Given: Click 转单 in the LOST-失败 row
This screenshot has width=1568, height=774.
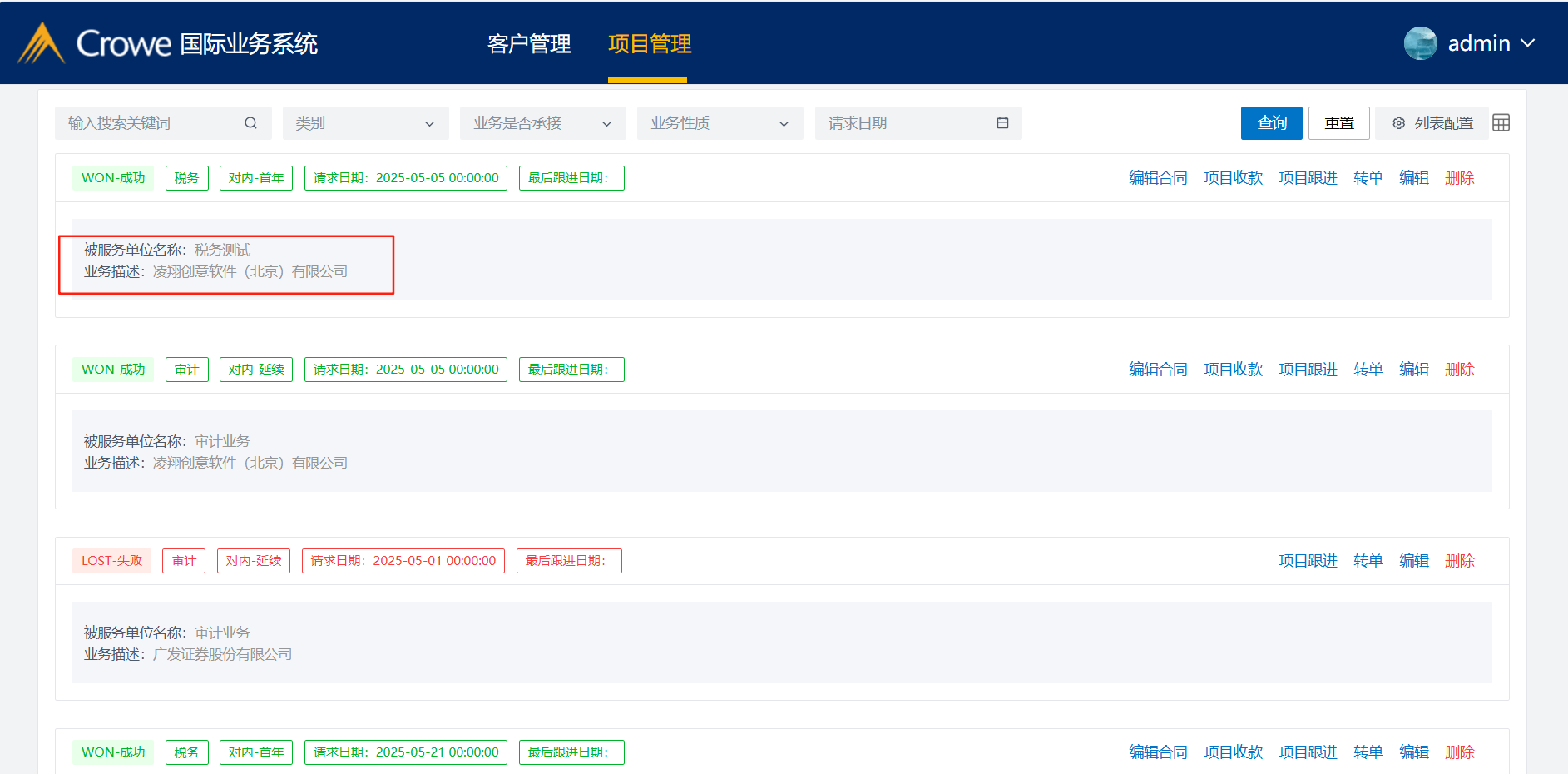Looking at the screenshot, I should (1368, 561).
